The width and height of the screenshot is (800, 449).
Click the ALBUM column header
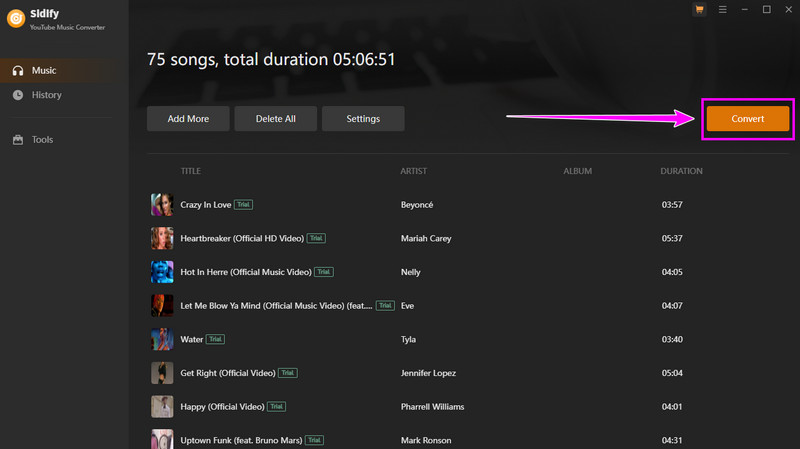(x=578, y=171)
